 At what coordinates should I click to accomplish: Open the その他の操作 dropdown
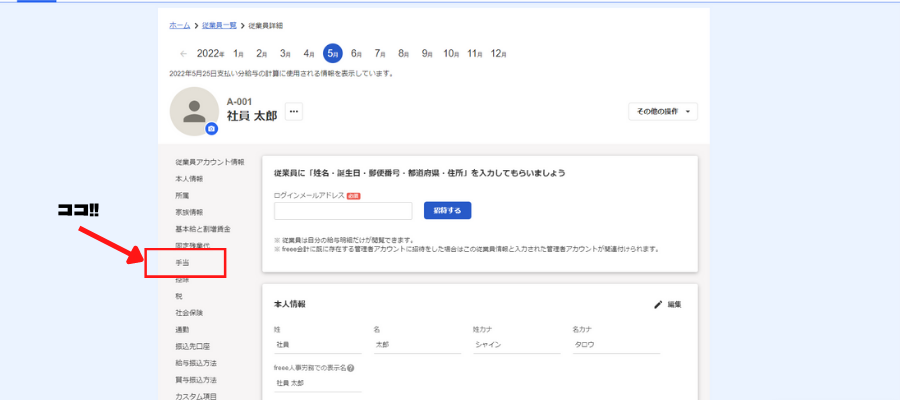(x=663, y=112)
